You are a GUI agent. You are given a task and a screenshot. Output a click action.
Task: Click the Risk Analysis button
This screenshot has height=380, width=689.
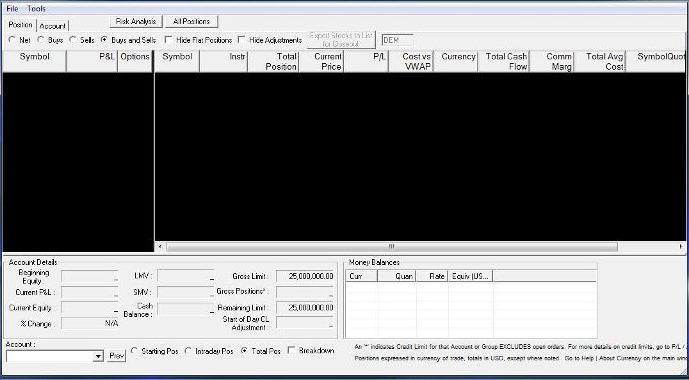point(136,21)
